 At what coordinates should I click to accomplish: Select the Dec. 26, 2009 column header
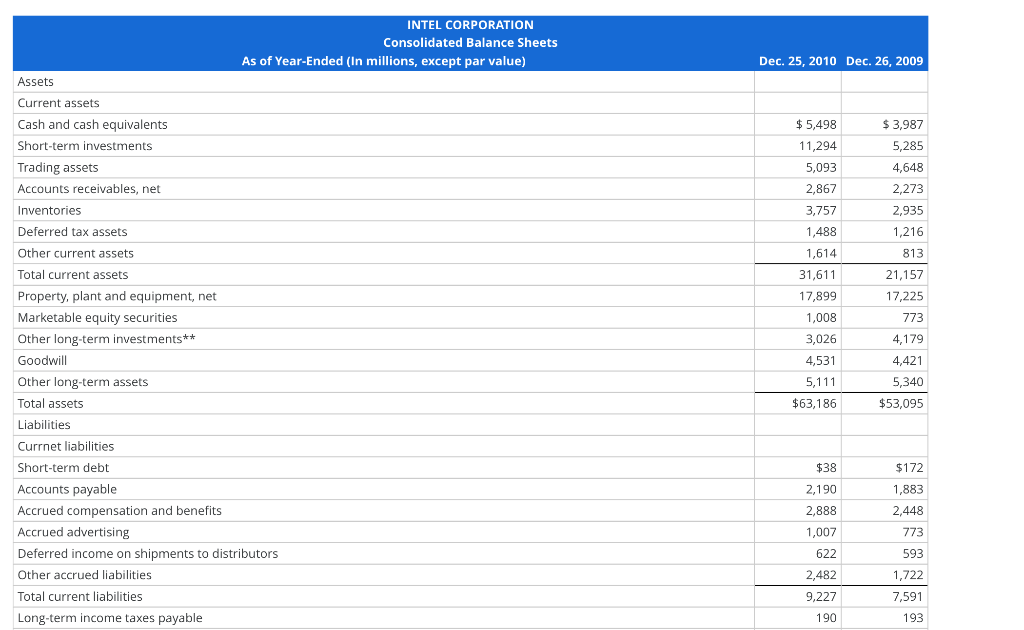tap(884, 60)
